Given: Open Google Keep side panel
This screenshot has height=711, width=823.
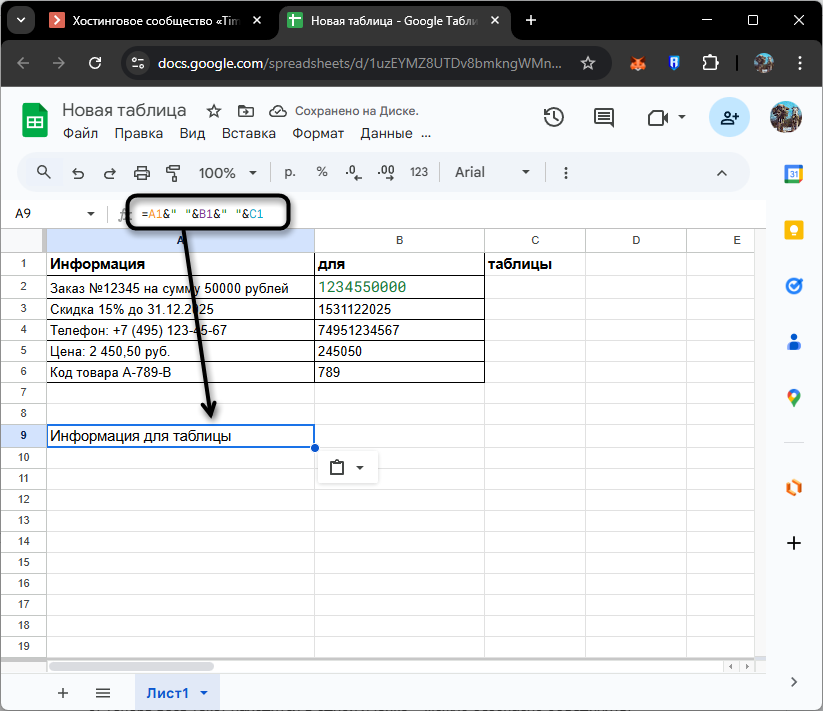Looking at the screenshot, I should (794, 230).
